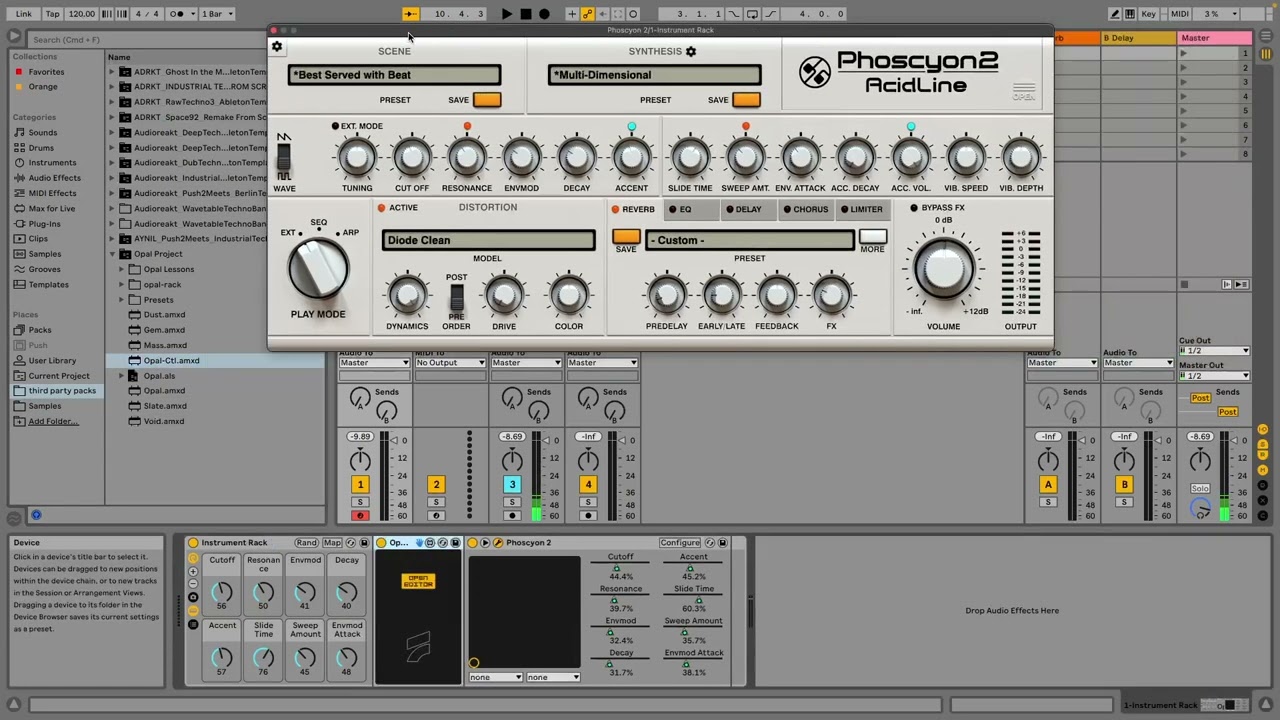Screen dimensions: 1280x720
Task: Toggle the metronome in the transport bar
Action: pyautogui.click(x=177, y=14)
